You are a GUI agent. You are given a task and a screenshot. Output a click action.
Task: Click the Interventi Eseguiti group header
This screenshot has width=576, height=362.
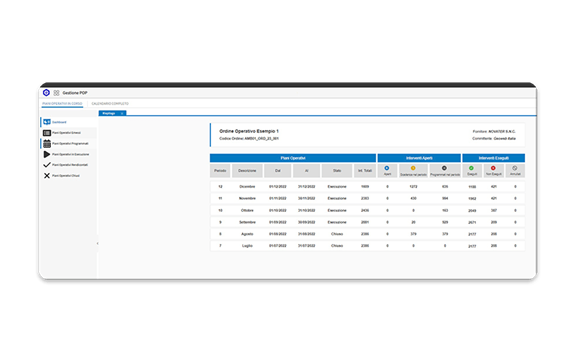pyautogui.click(x=493, y=158)
